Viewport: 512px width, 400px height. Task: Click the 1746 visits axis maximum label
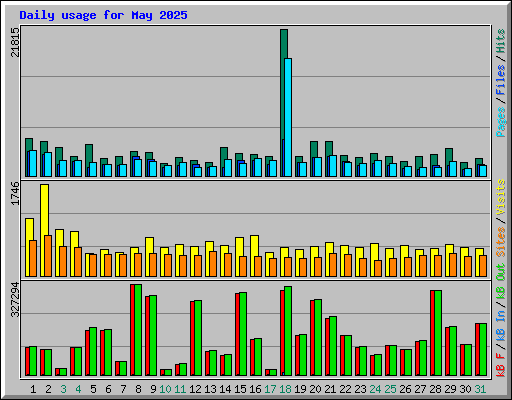pyautogui.click(x=15, y=193)
